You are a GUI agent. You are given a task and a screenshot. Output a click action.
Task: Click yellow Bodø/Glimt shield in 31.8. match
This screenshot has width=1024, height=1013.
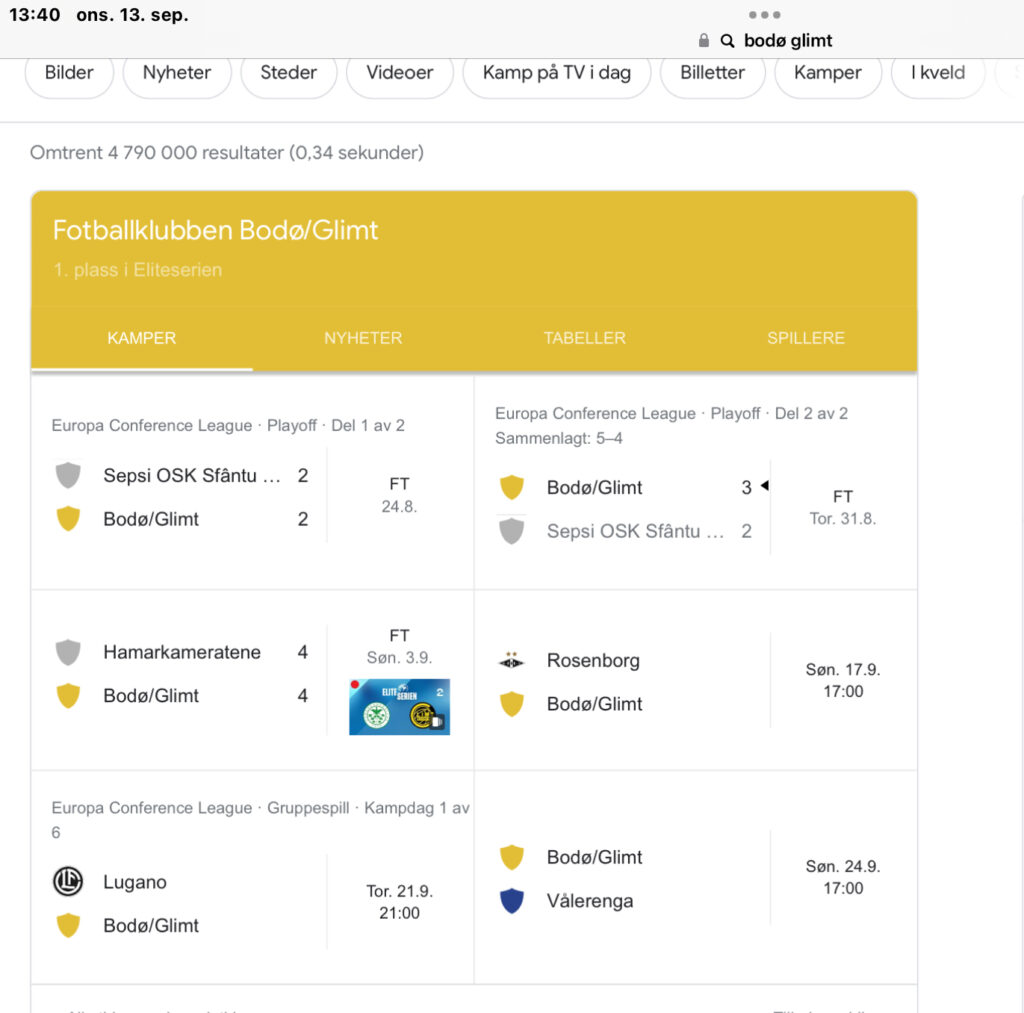click(x=511, y=487)
